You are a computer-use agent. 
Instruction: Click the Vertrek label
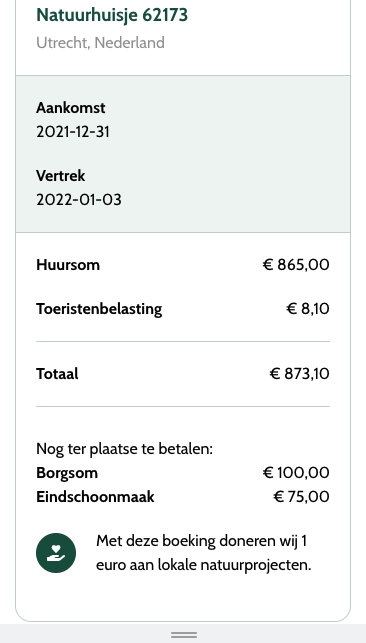click(61, 176)
